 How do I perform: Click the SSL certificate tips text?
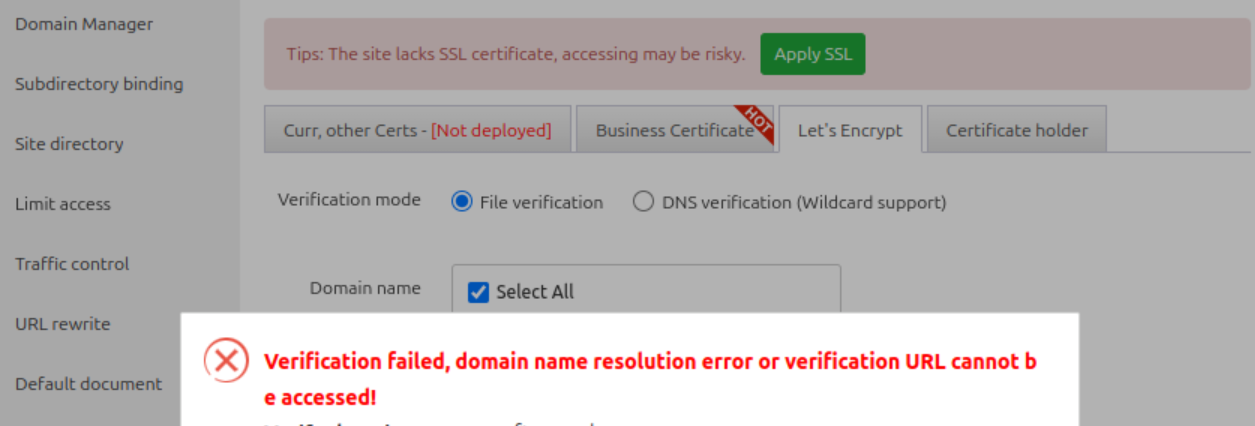(x=516, y=54)
